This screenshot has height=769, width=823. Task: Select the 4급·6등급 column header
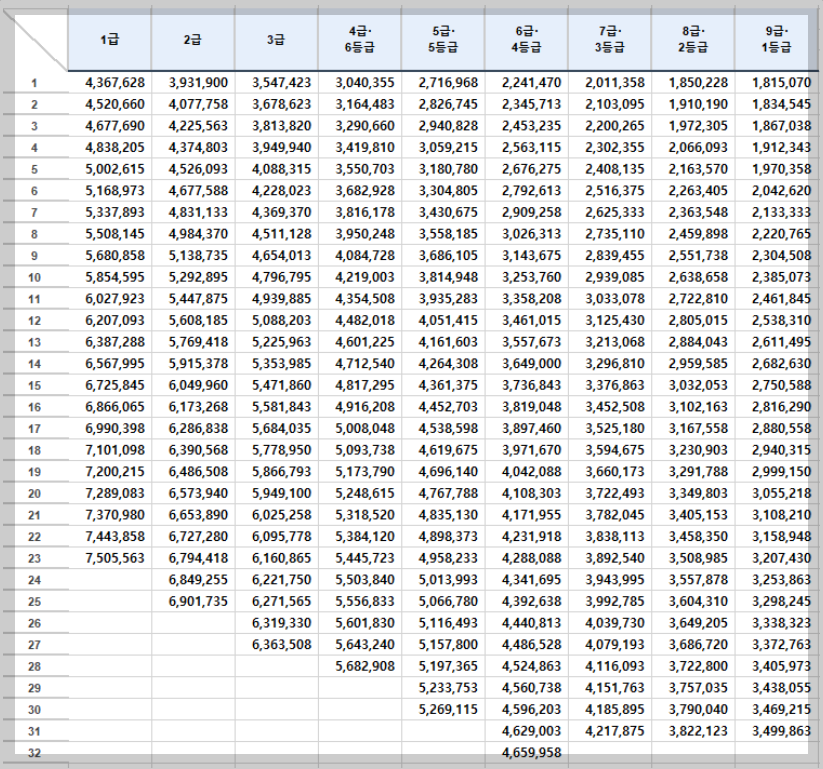(x=360, y=40)
